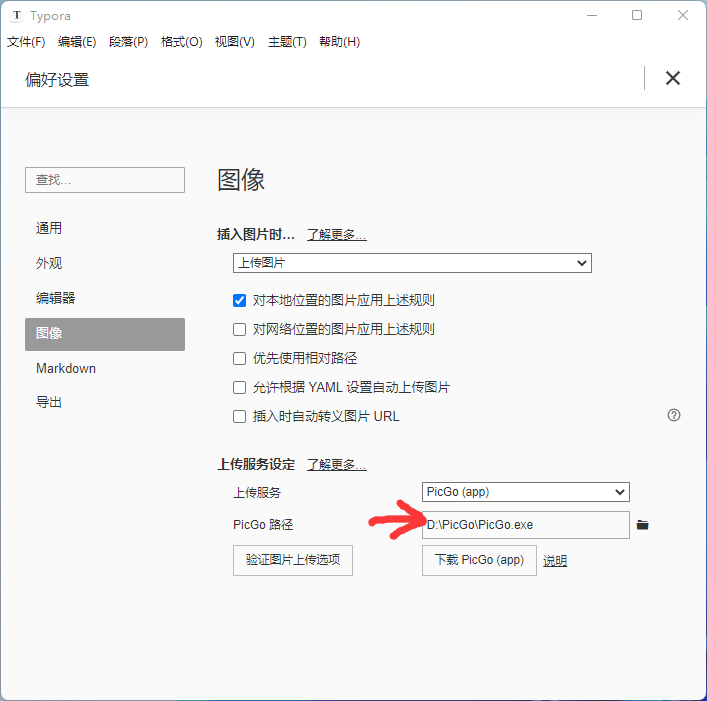707x701 pixels.
Task: Enable rule for network location images
Action: click(239, 330)
